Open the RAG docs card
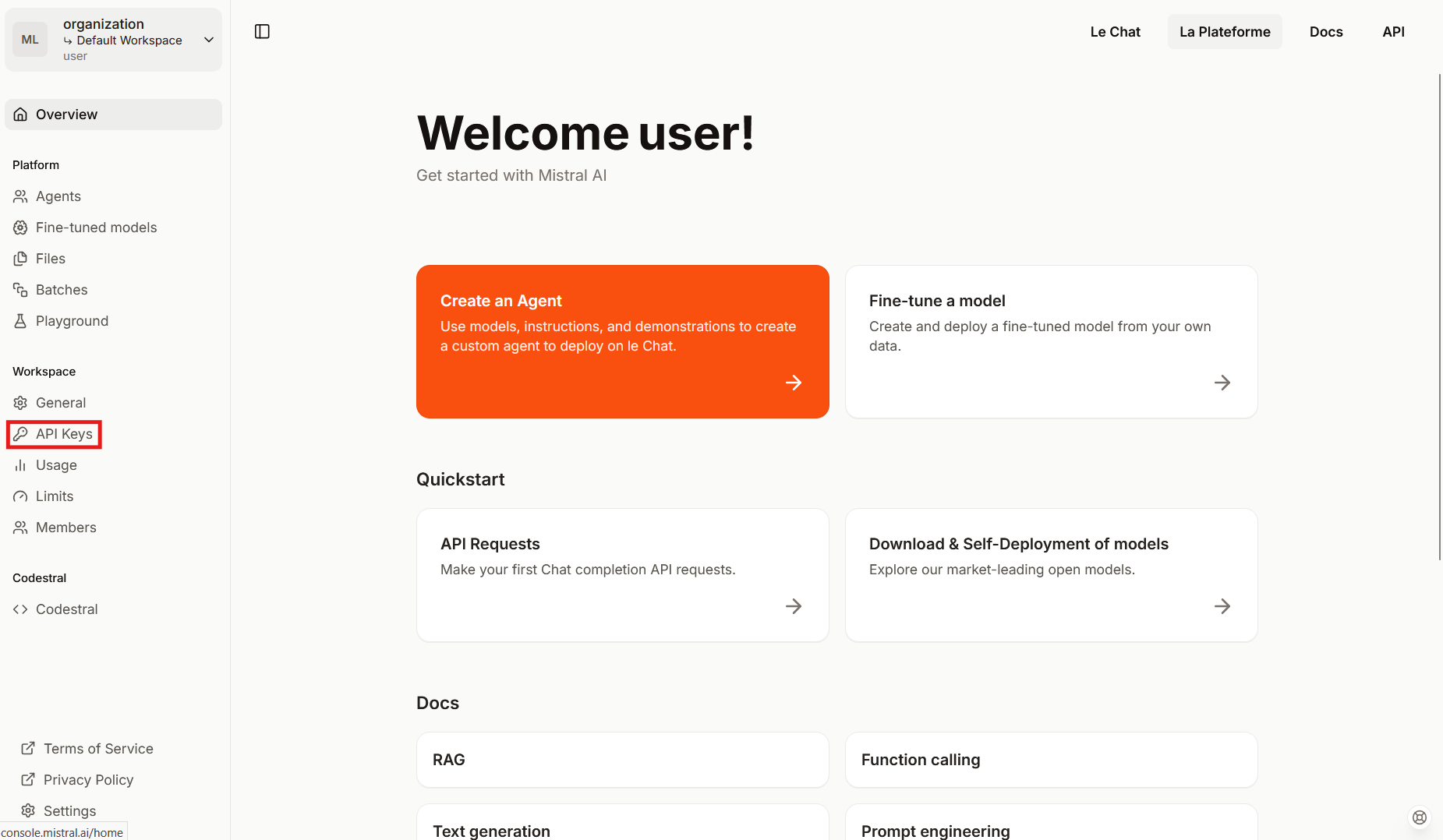 (622, 760)
